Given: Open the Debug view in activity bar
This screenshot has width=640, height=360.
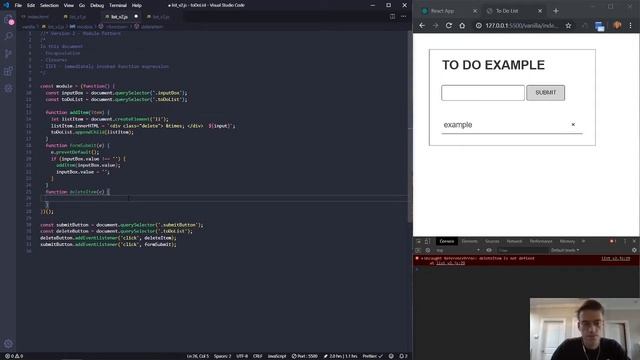Looking at the screenshot, I should pyautogui.click(x=8, y=89).
